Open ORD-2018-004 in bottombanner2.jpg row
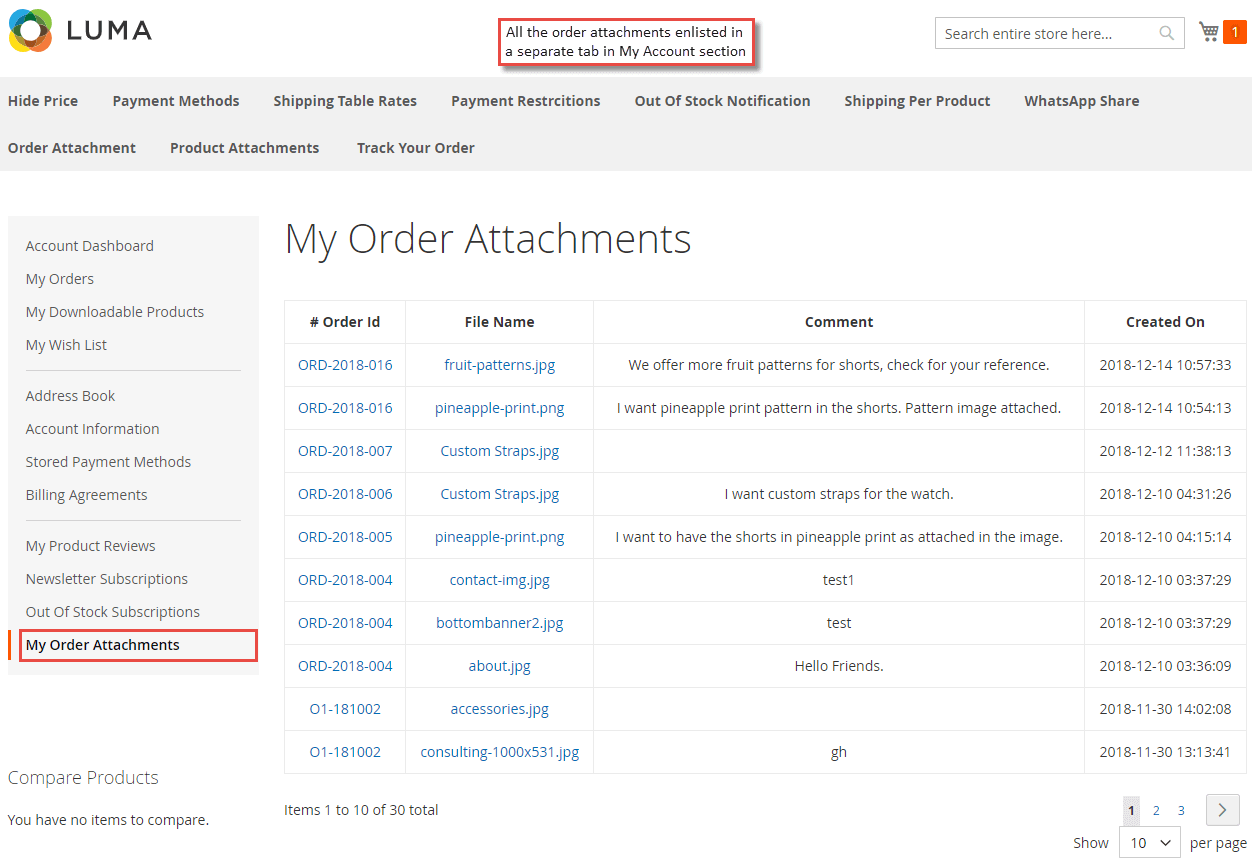 click(x=345, y=623)
